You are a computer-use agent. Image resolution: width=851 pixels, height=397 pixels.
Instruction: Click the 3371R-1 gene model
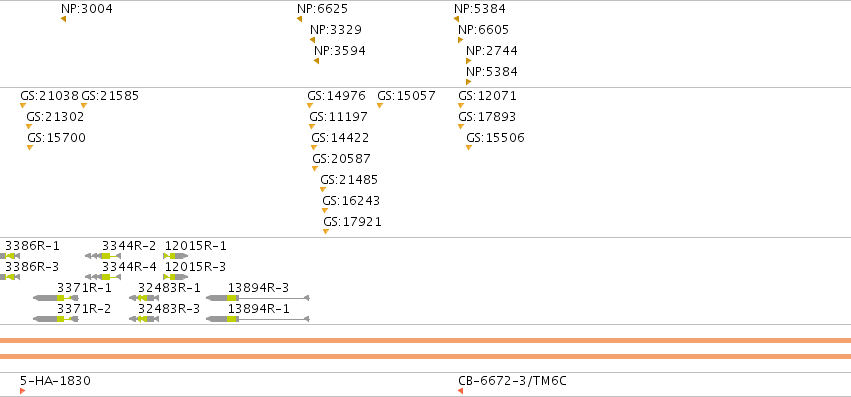56,298
